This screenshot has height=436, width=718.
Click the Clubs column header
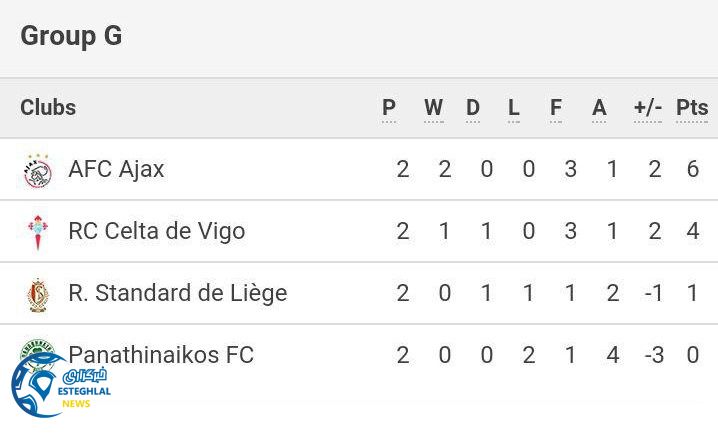tap(48, 108)
